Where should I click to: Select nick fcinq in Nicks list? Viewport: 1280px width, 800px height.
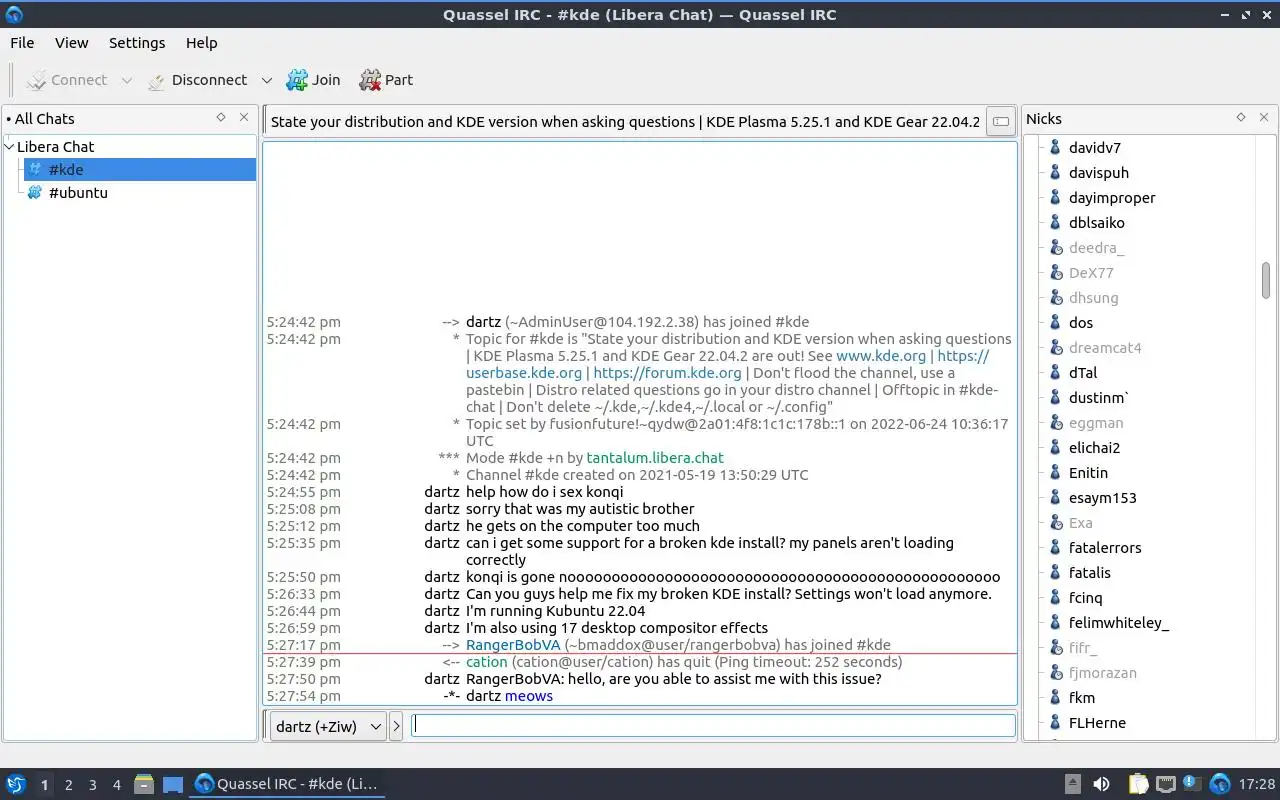(1085, 598)
